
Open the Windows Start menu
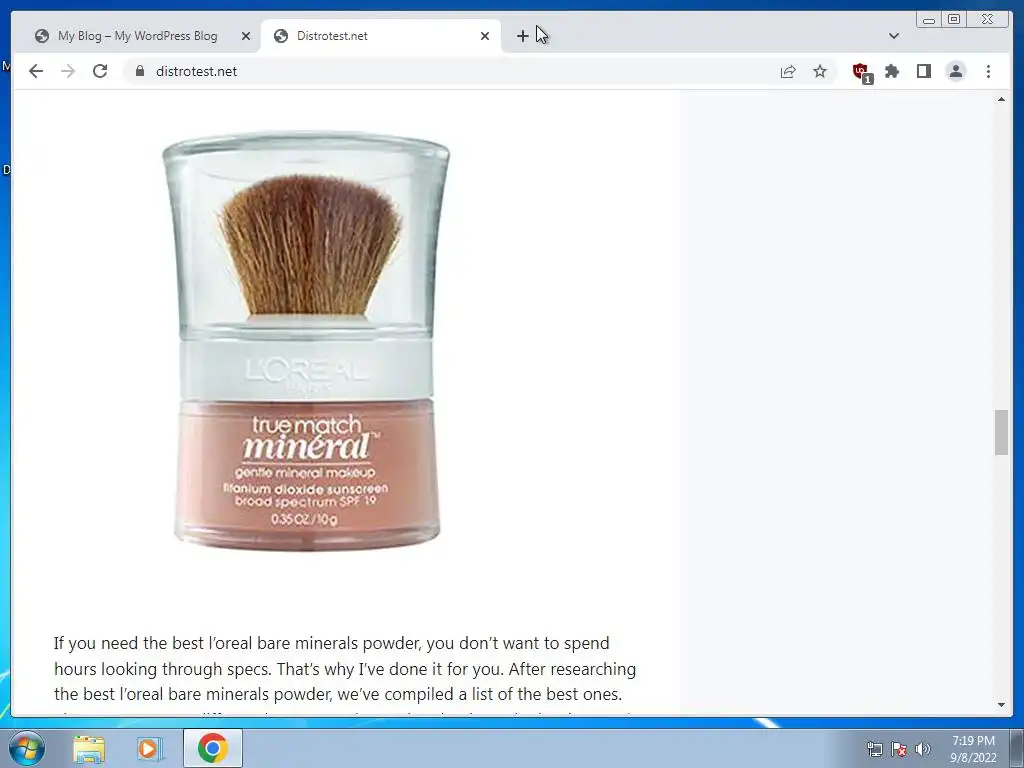coord(26,748)
